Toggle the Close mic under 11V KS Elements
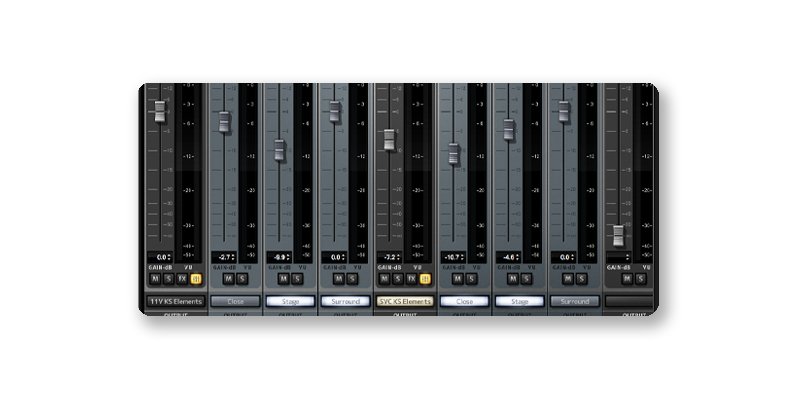 tap(235, 300)
